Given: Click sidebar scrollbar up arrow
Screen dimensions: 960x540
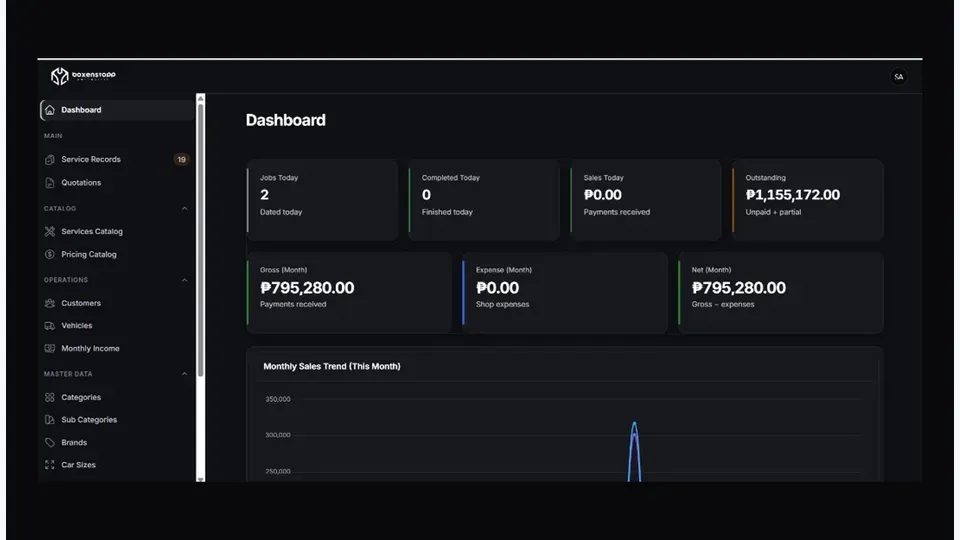Looking at the screenshot, I should [x=200, y=99].
